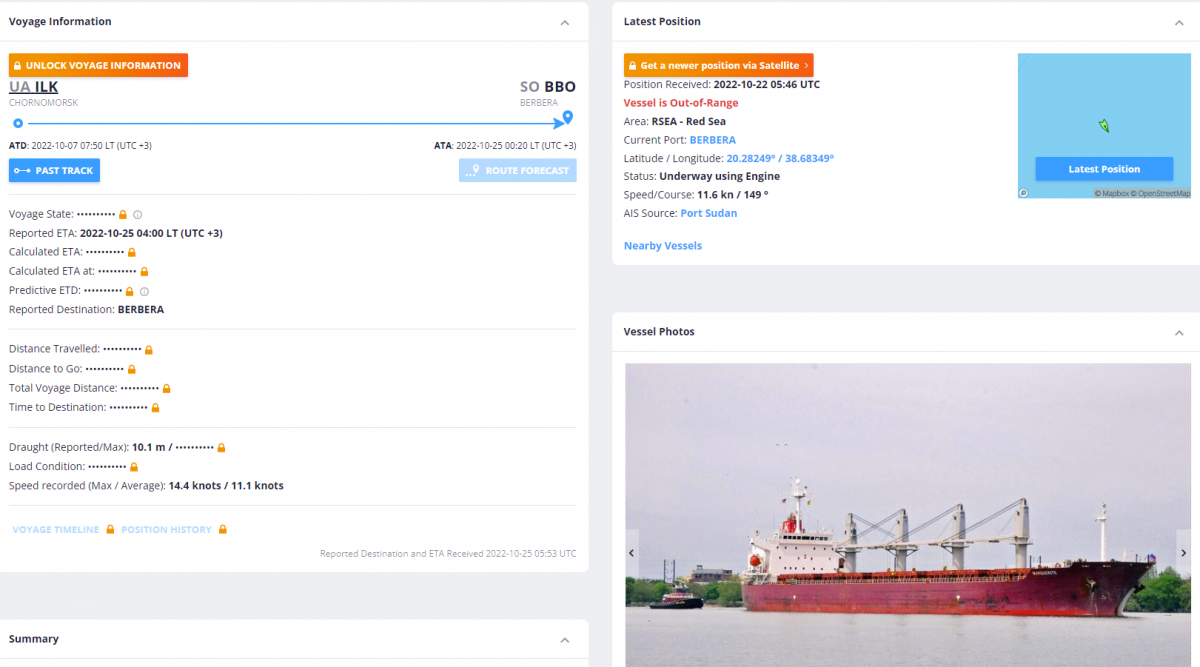Collapse the Vessel Photos panel
The width and height of the screenshot is (1200, 667).
point(1178,332)
